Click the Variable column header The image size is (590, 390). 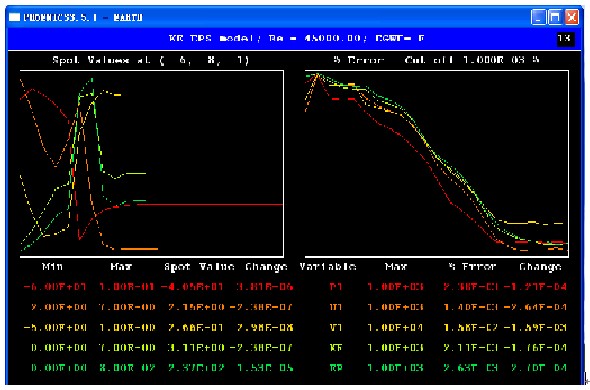tap(328, 267)
